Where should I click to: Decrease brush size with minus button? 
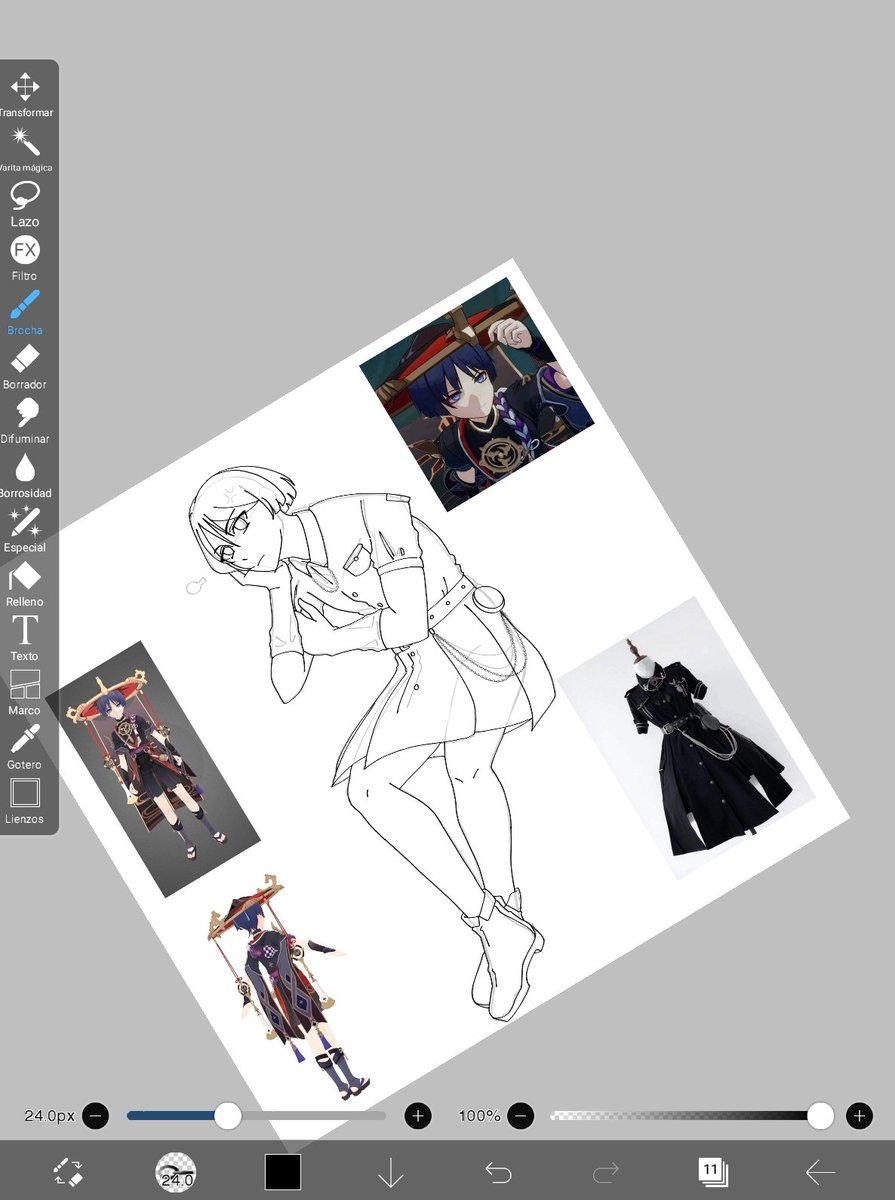95,1115
